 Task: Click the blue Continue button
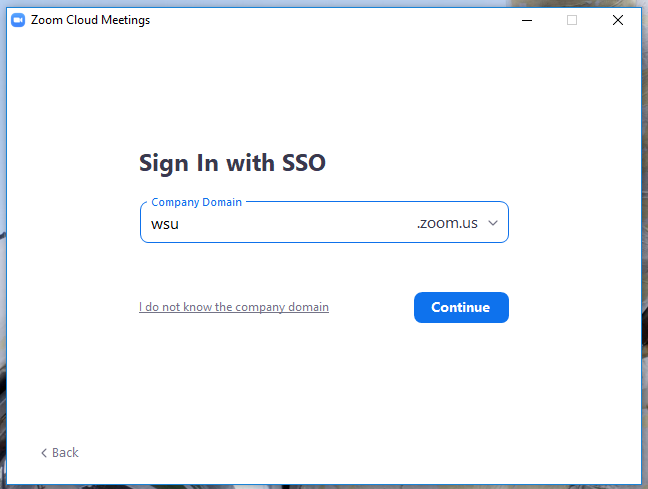click(x=461, y=308)
